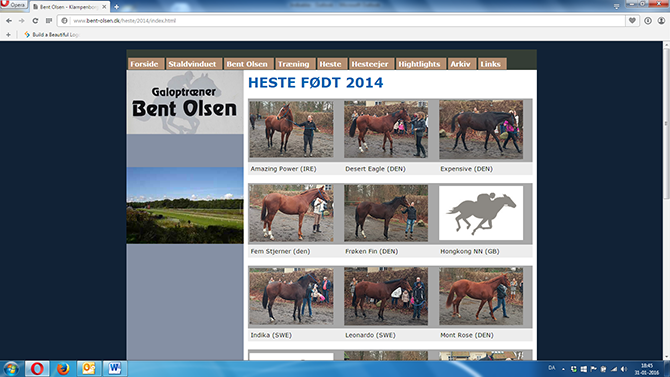Reload the current page

click(35, 21)
